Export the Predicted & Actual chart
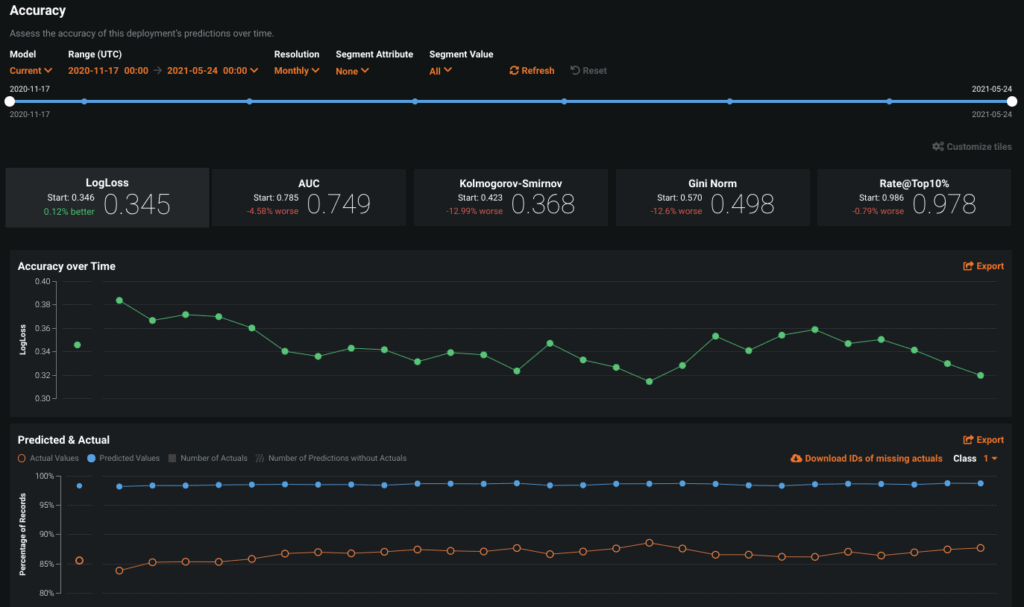 [x=983, y=440]
